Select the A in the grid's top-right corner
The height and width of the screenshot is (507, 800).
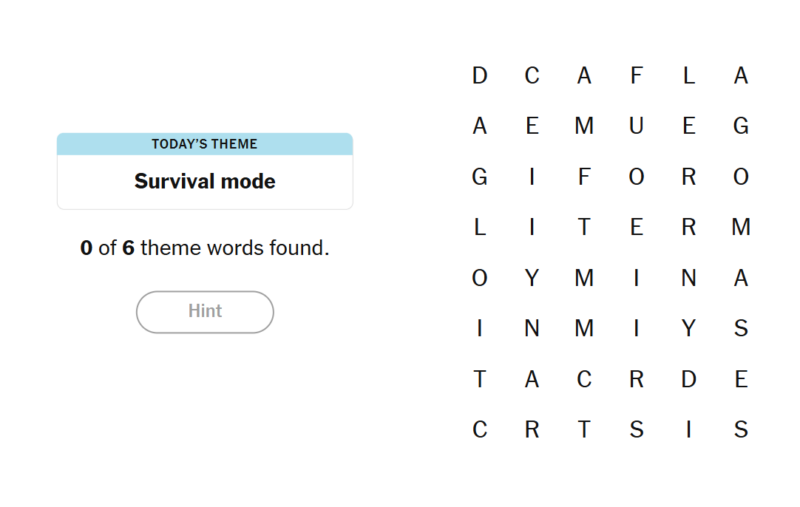pos(740,75)
